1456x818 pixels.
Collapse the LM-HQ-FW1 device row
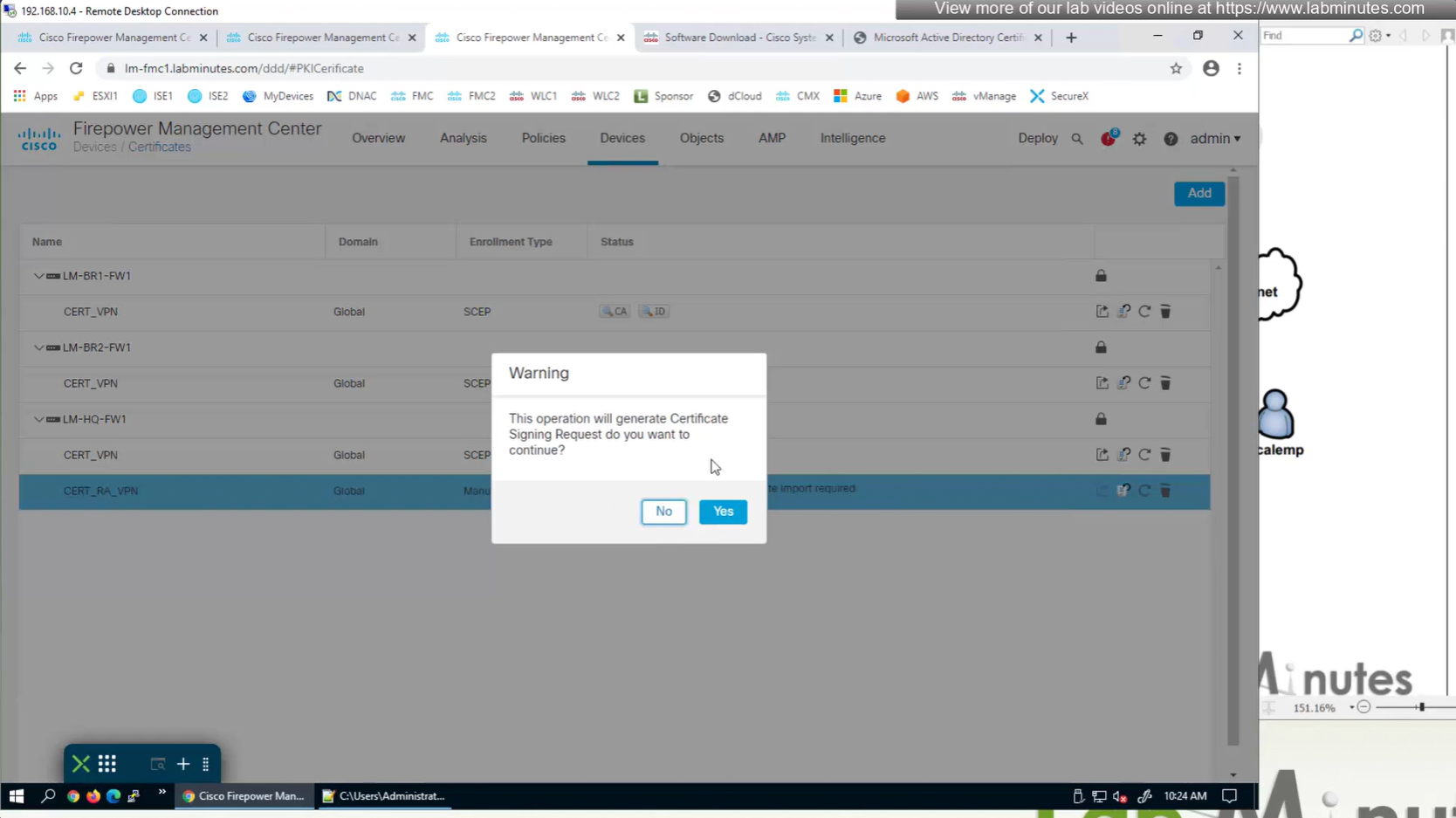click(x=38, y=419)
